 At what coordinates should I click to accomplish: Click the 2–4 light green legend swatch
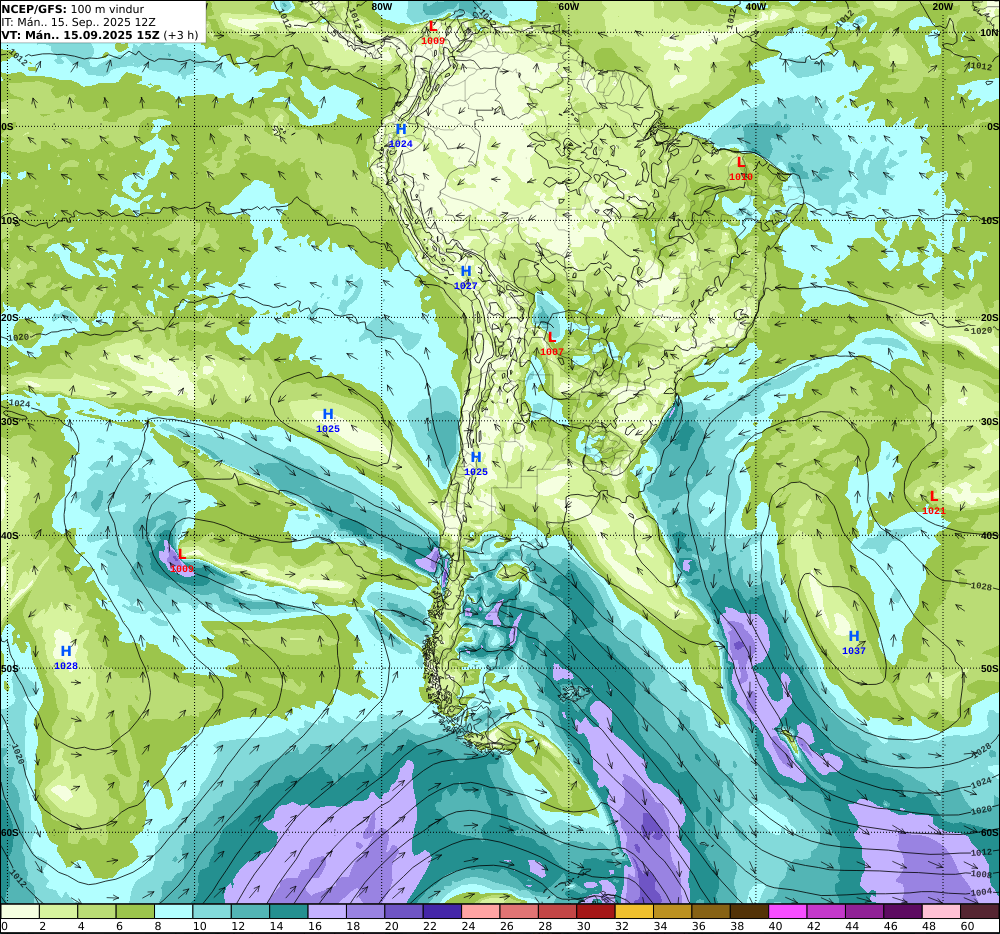(x=59, y=911)
